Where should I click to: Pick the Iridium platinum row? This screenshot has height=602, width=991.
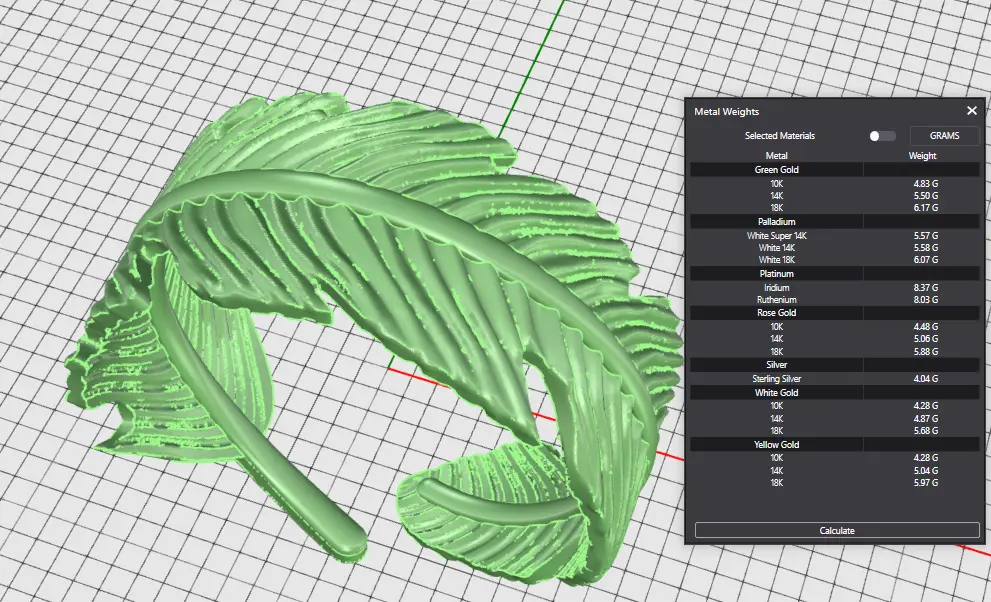776,288
